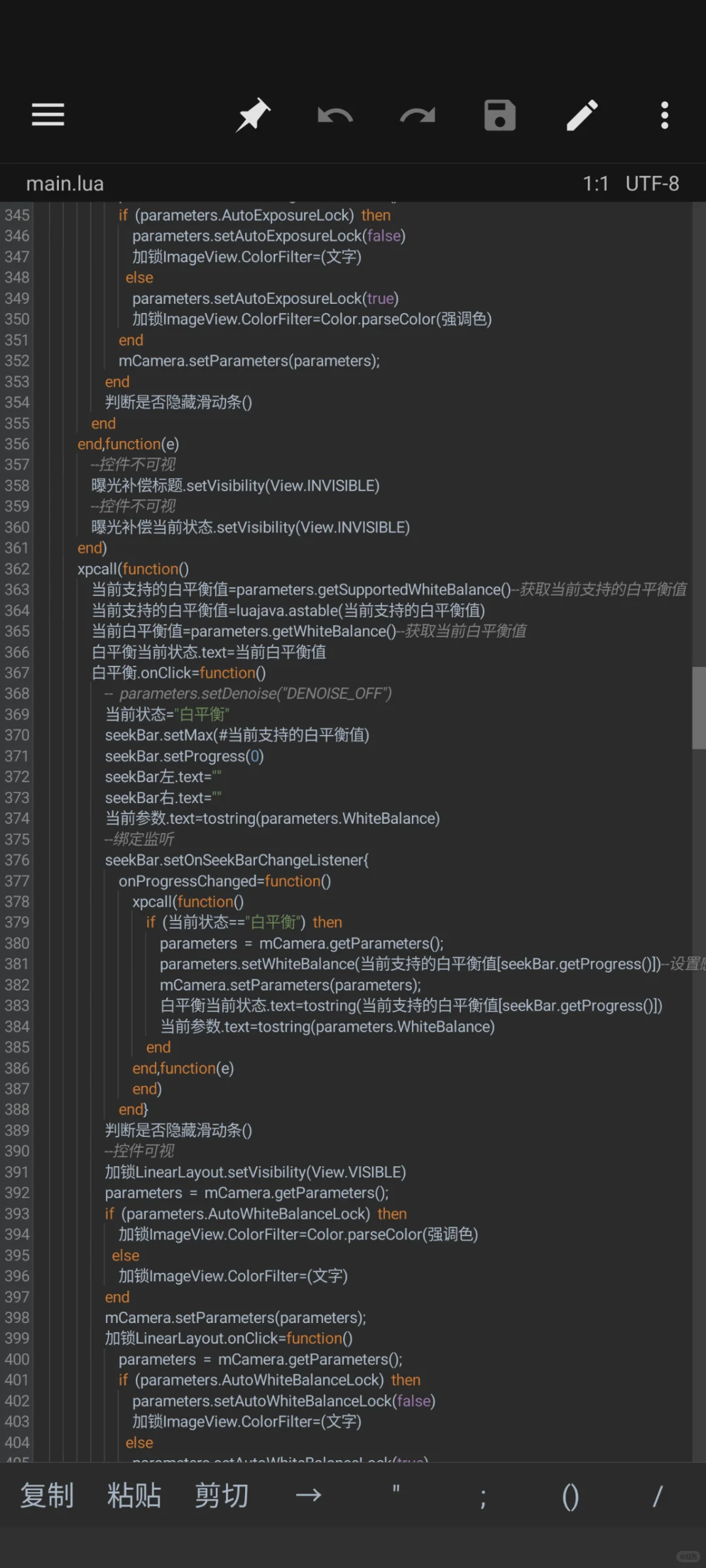This screenshot has width=706, height=1568.
Task: Click mCamera.setParameters(parameters); on line 352
Action: point(249,361)
